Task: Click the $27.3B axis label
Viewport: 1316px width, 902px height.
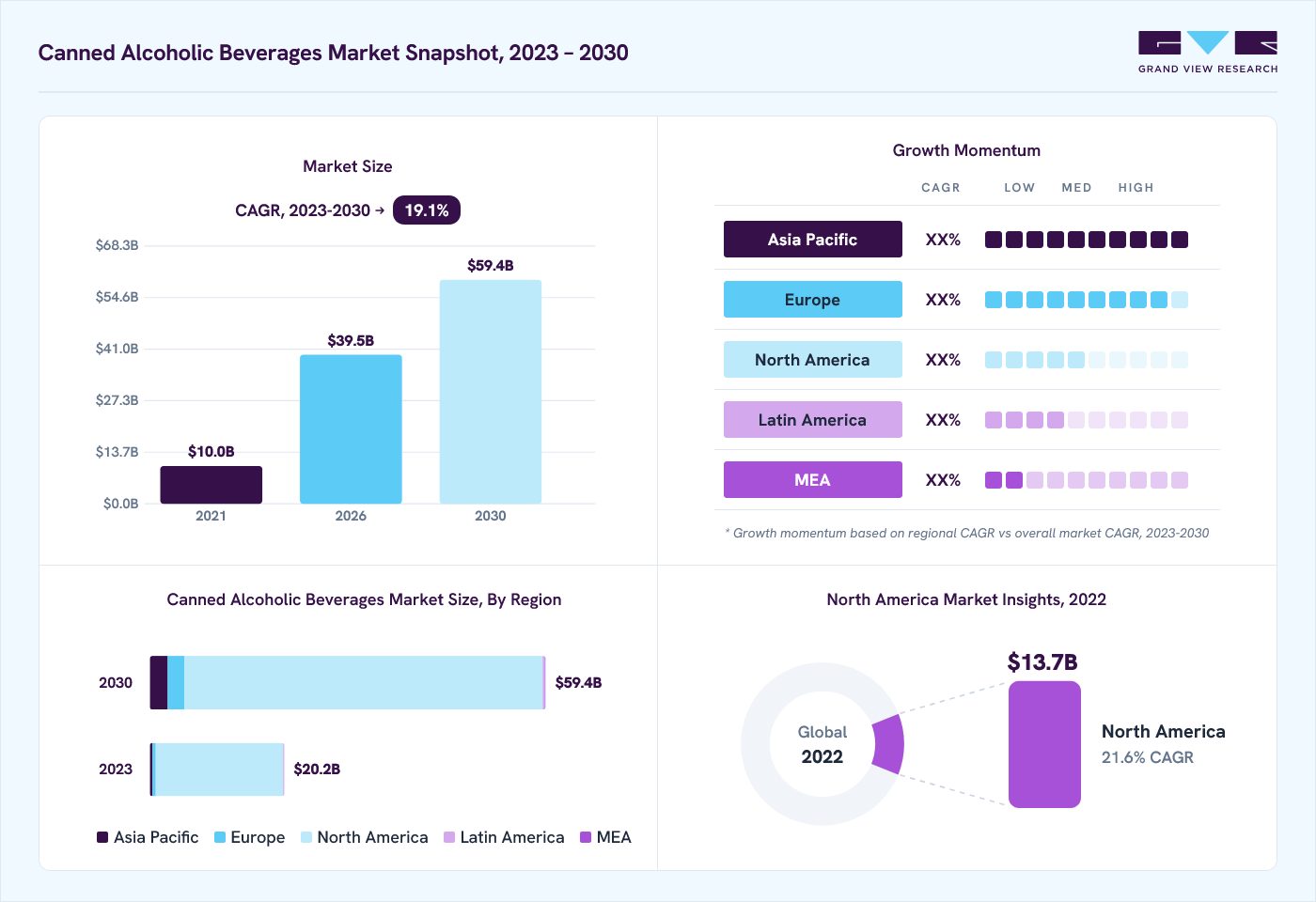Action: [x=117, y=400]
